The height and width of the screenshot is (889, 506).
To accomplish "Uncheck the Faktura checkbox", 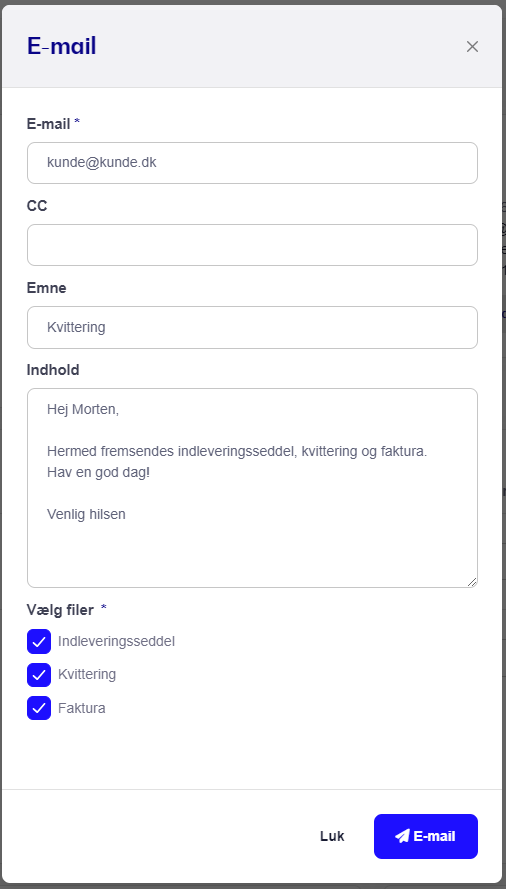I will (39, 708).
